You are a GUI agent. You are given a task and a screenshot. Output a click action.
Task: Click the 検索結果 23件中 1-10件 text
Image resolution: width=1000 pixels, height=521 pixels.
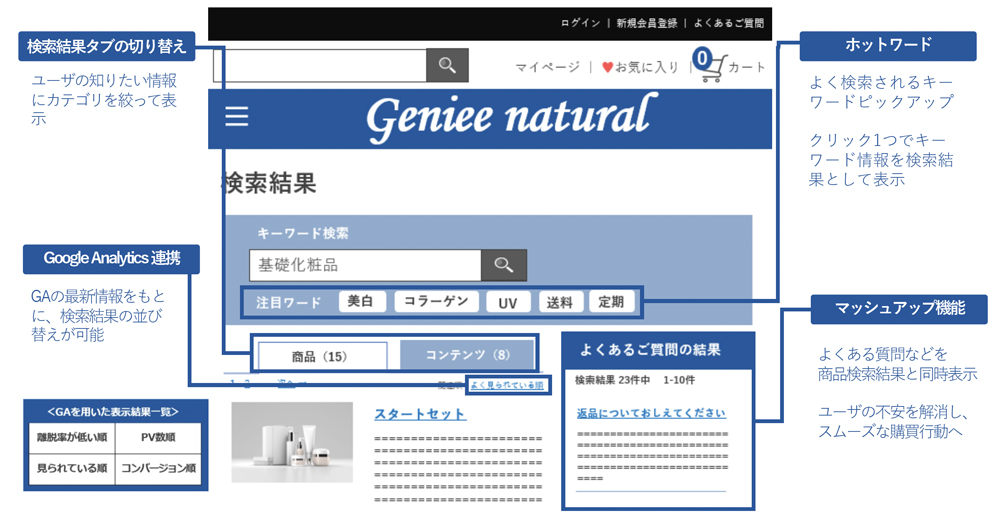(635, 380)
